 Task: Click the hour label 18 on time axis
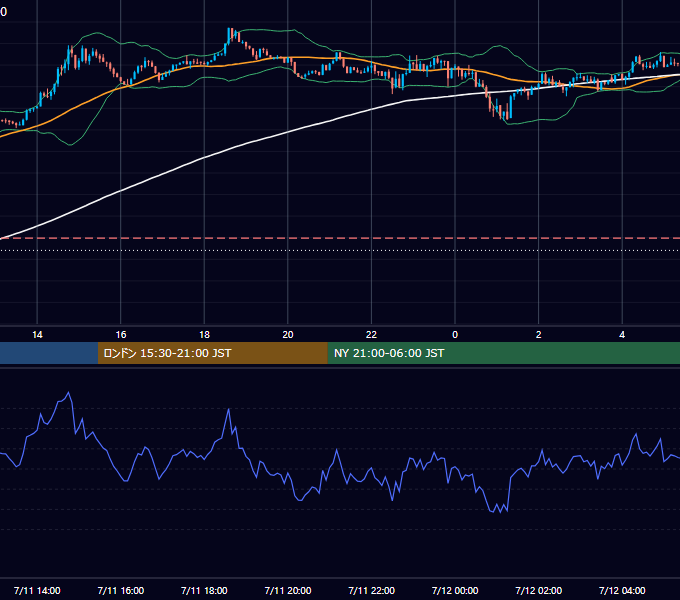pos(204,335)
